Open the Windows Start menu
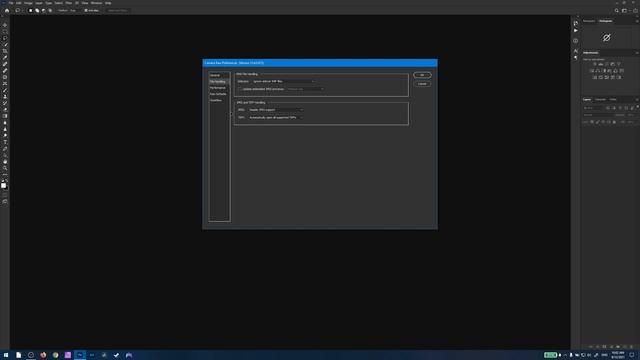The width and height of the screenshot is (640, 360). coord(6,355)
